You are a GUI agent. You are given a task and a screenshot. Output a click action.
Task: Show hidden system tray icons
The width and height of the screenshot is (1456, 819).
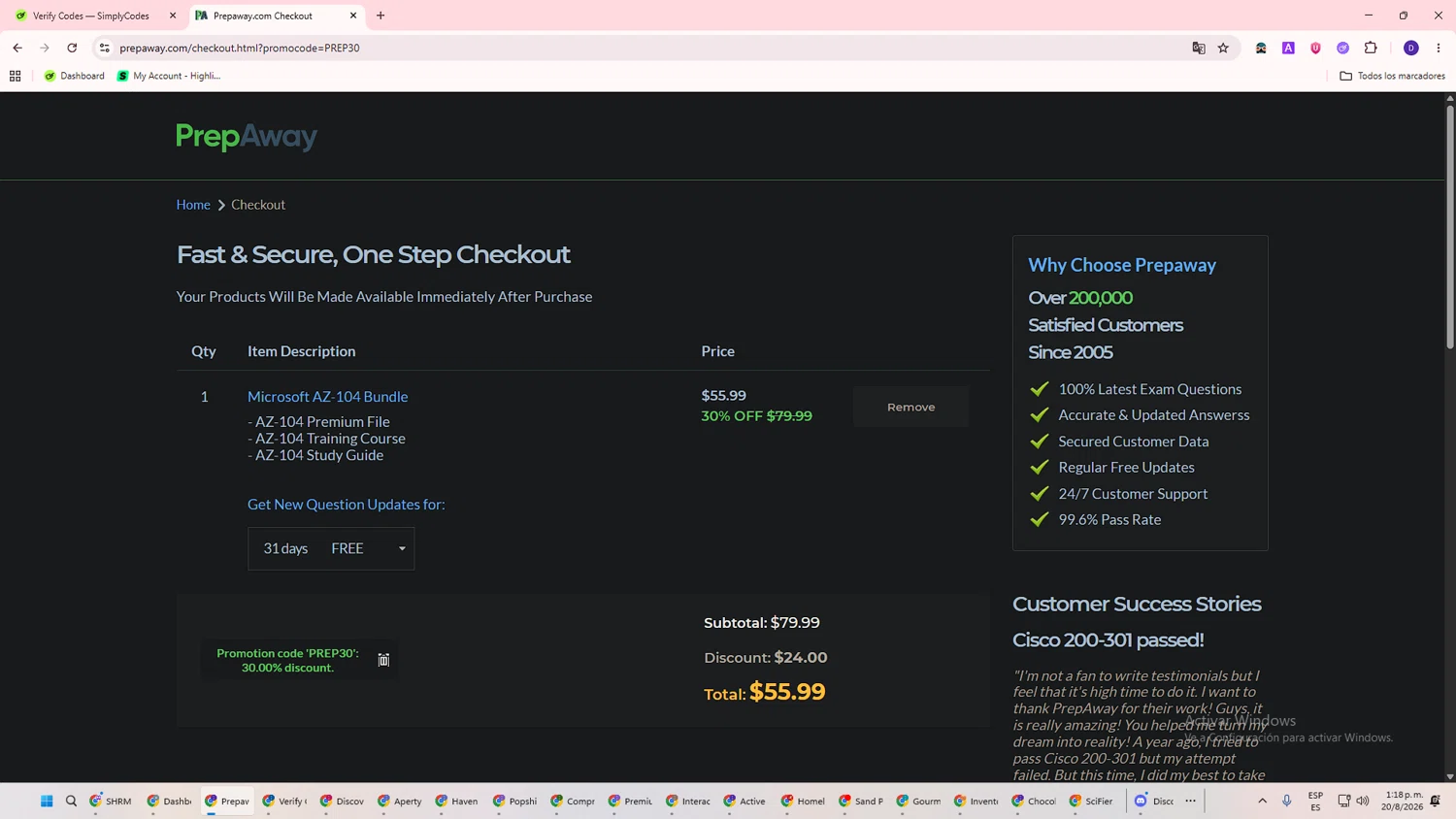(x=1262, y=801)
